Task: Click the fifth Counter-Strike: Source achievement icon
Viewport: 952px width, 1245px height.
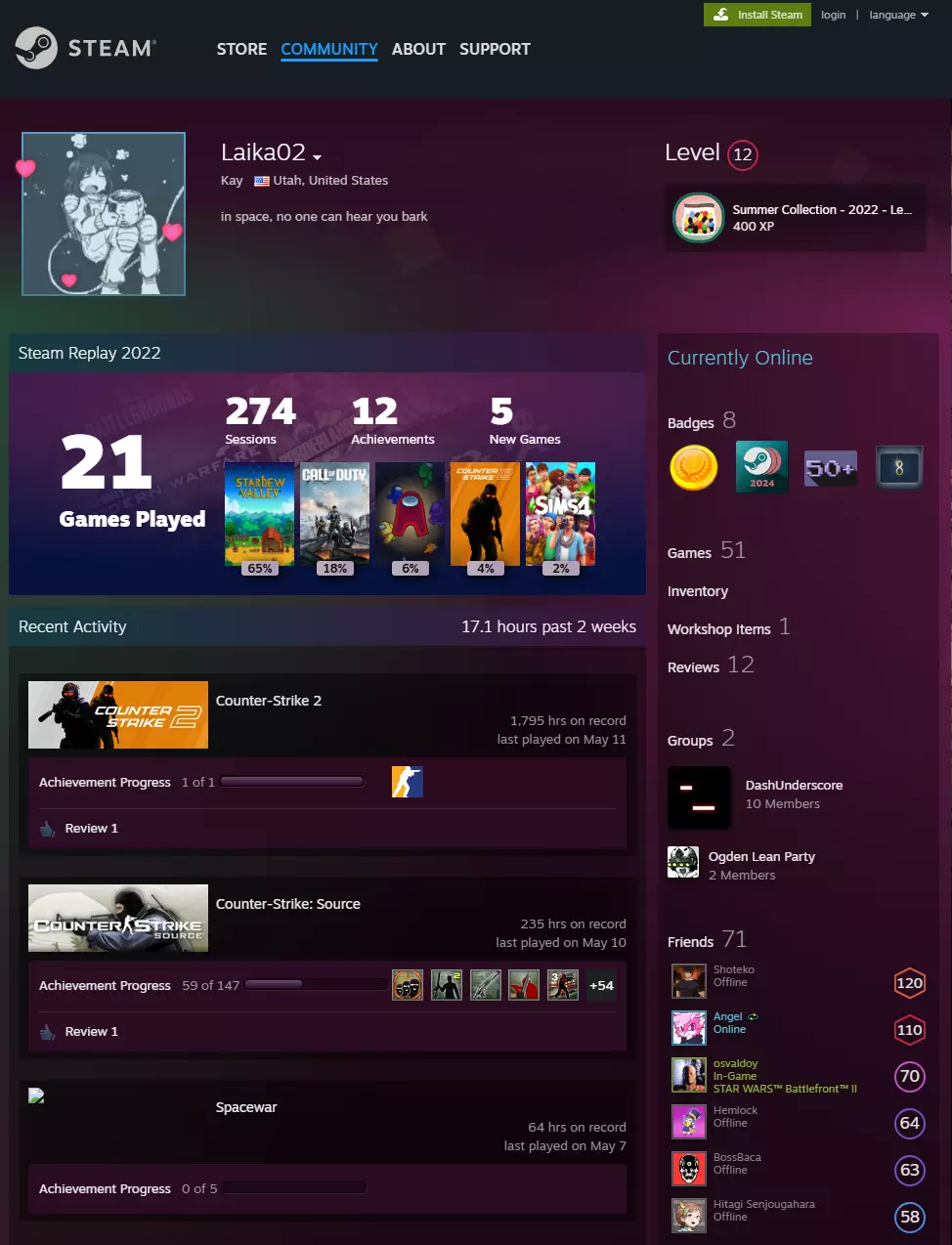Action: pos(563,985)
